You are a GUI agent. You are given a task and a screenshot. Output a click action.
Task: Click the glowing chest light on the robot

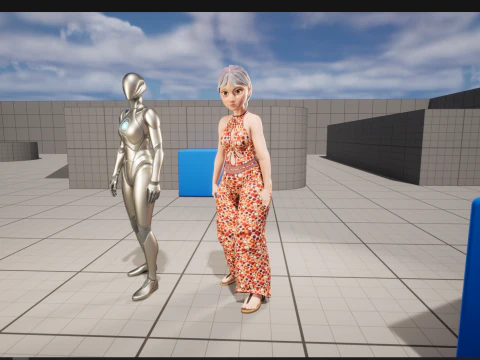point(125,125)
